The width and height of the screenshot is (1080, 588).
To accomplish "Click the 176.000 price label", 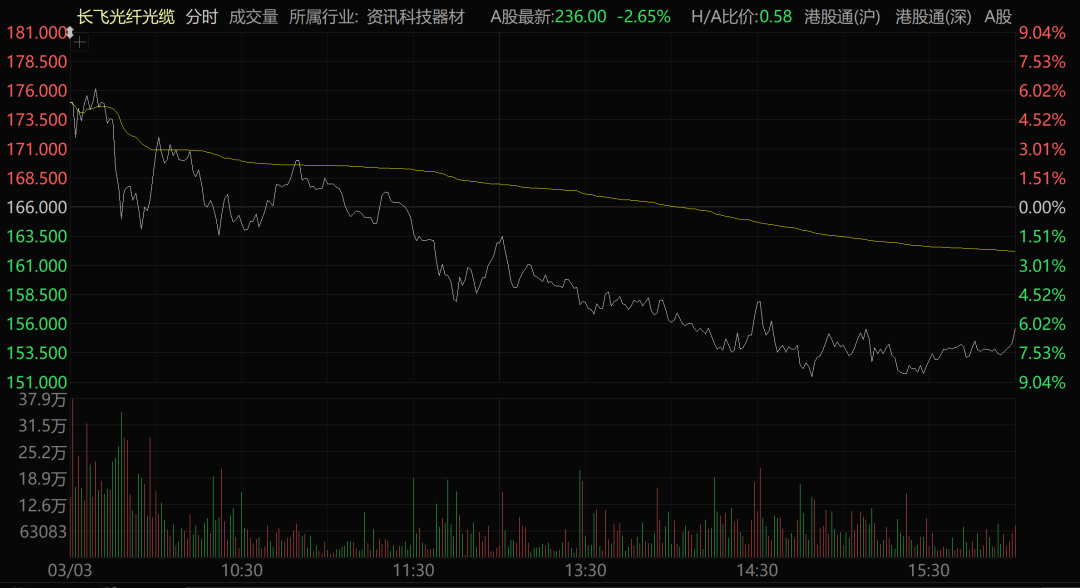I will coord(37,91).
